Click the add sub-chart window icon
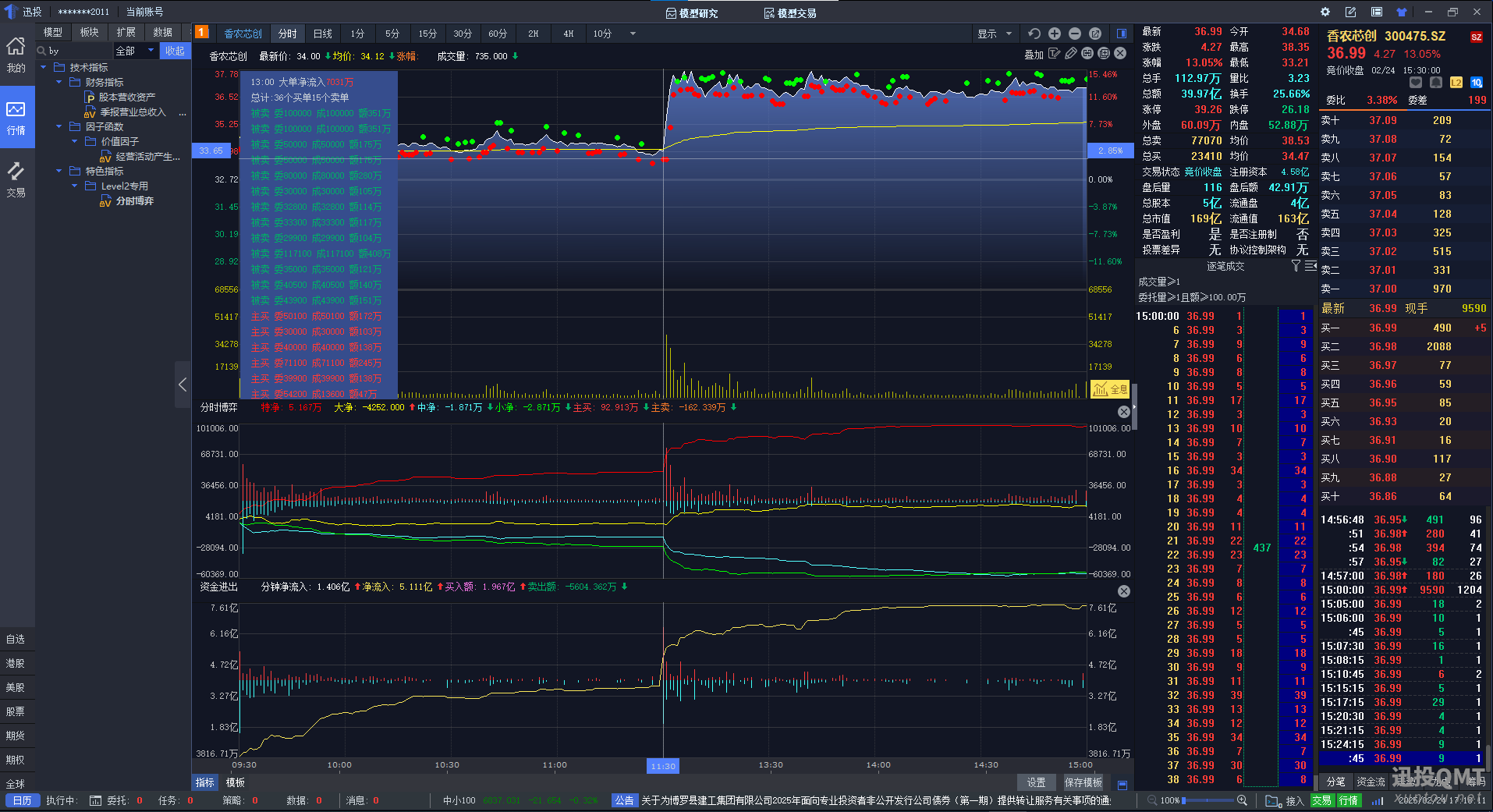 (1104, 54)
